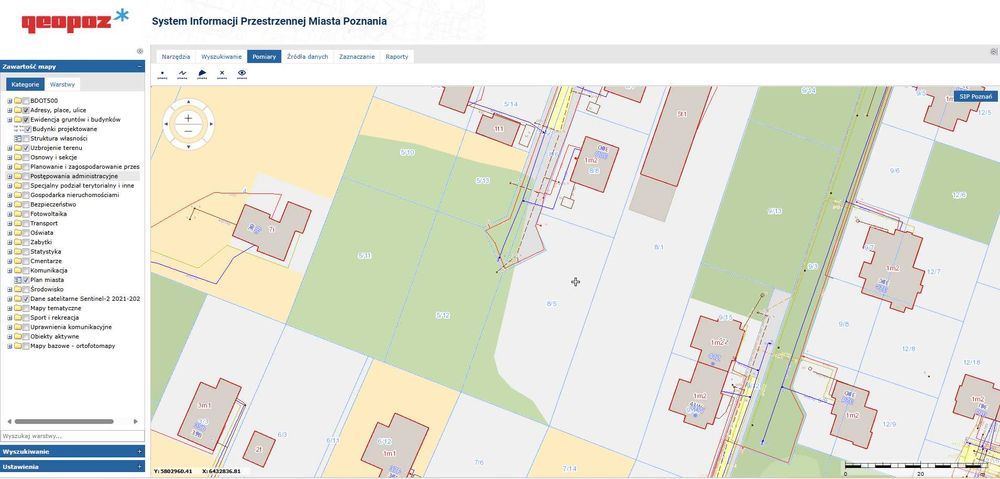
Task: Expand the Uzbrojenie terenu node
Action: (x=10, y=148)
